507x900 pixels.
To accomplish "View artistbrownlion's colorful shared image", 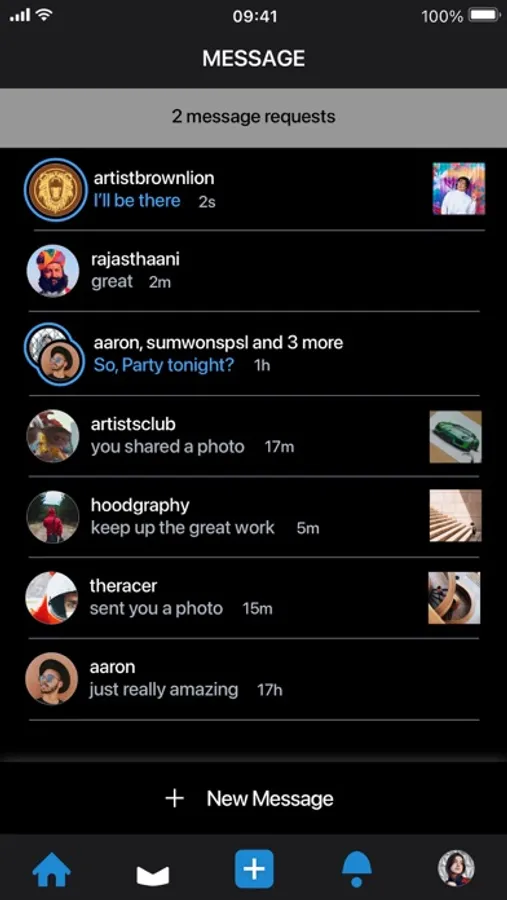I will click(459, 188).
